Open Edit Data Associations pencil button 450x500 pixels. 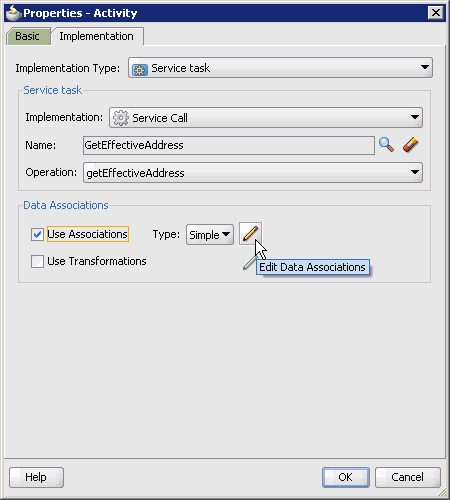click(250, 234)
